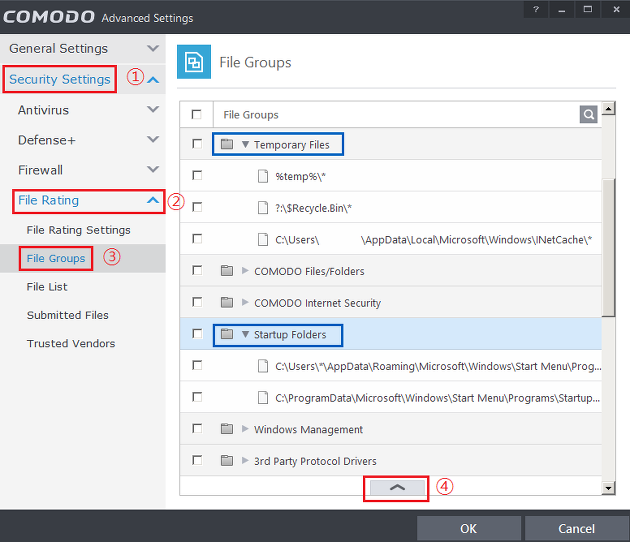Check the ?:\$Recycle.Bin\* entry checkbox

click(197, 207)
